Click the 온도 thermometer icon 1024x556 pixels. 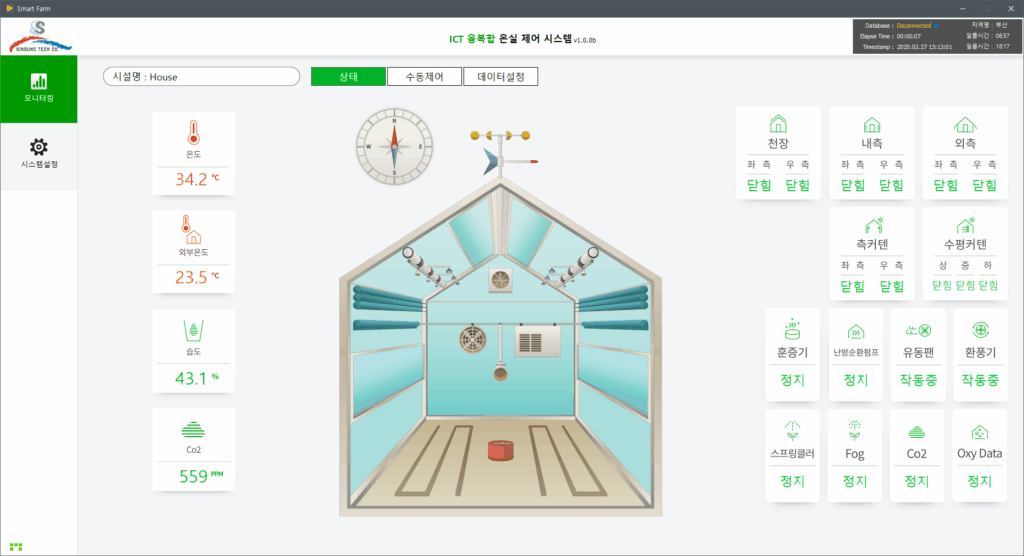click(193, 133)
